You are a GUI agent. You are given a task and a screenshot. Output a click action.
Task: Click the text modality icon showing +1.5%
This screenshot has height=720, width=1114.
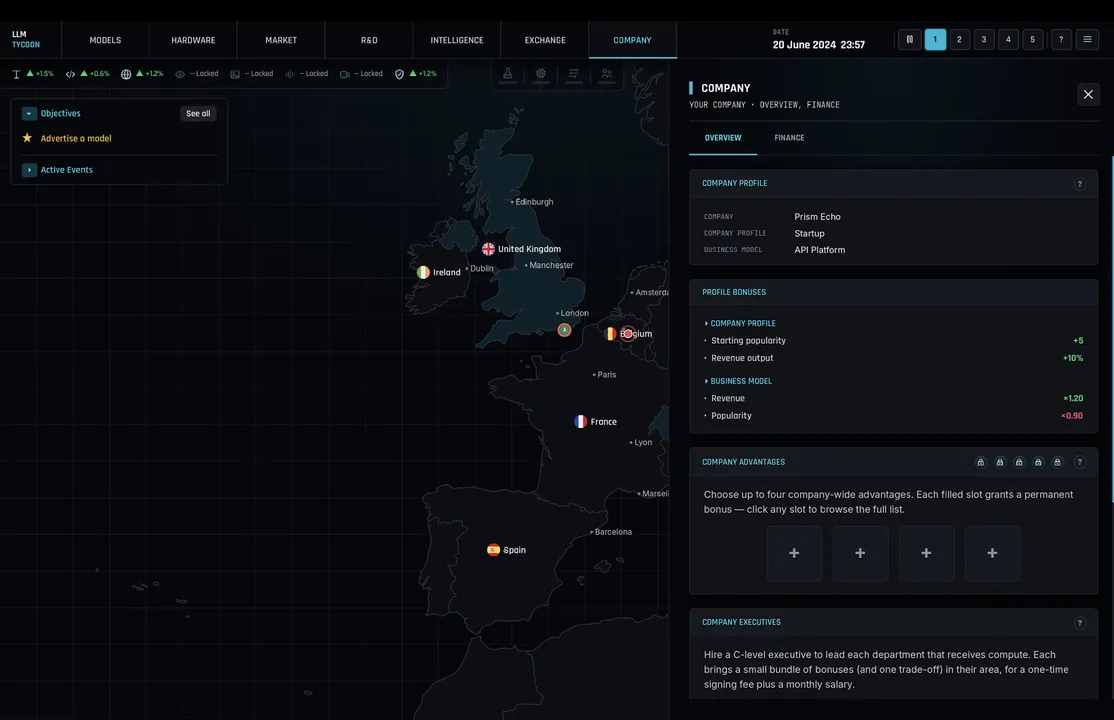pyautogui.click(x=16, y=74)
